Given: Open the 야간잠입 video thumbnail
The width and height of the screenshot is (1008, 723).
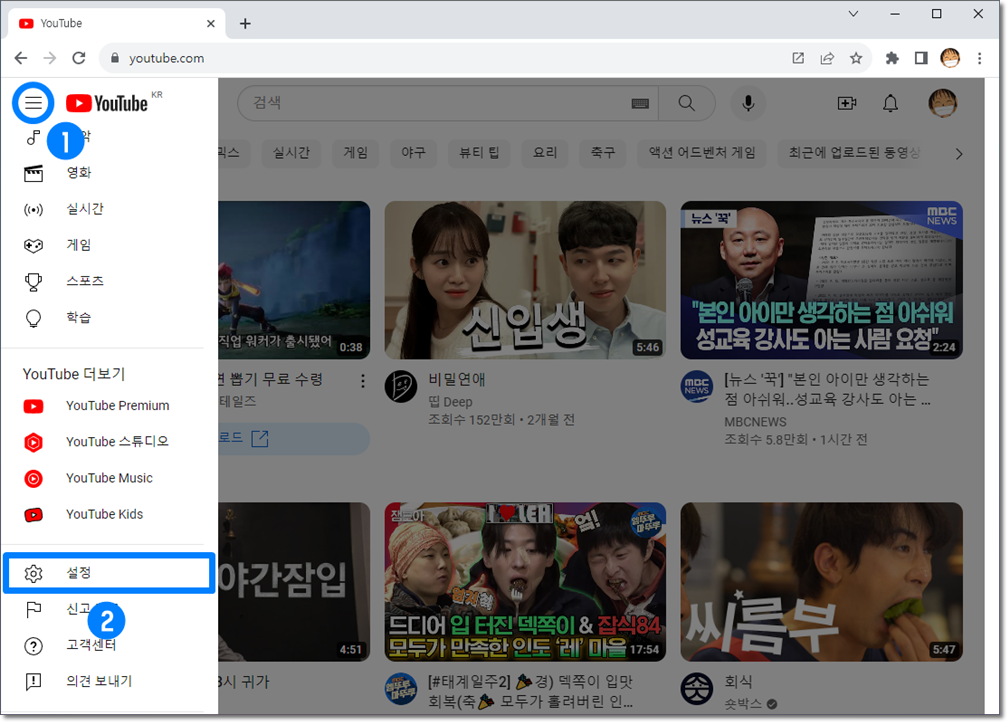Looking at the screenshot, I should 294,582.
